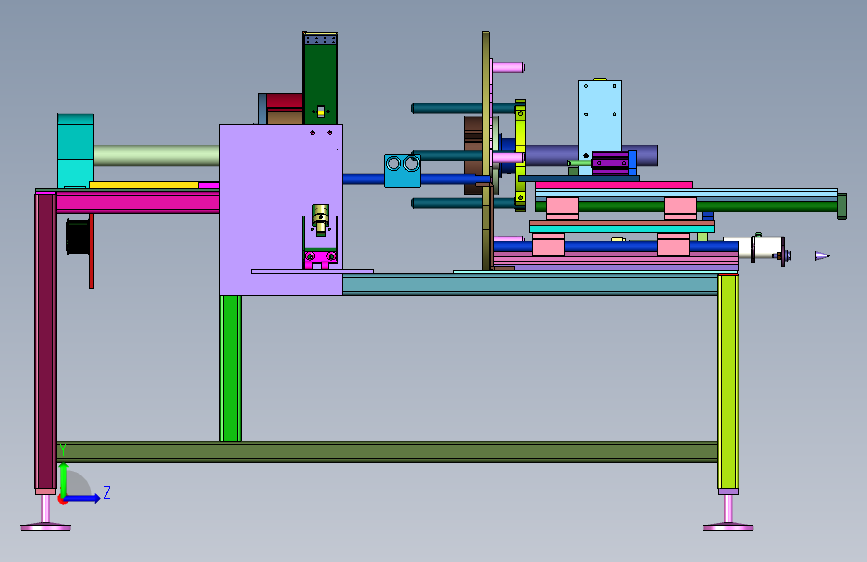Select the upper-left pink bearing block
The height and width of the screenshot is (562, 867).
click(x=562, y=209)
